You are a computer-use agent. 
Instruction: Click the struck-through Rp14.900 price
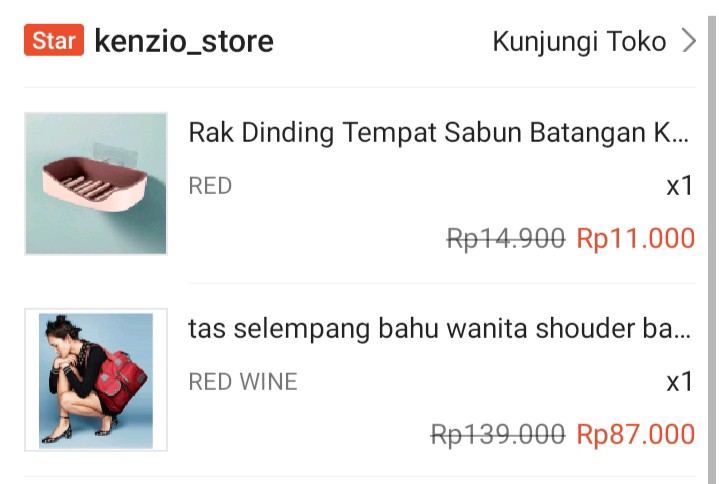pyautogui.click(x=506, y=239)
